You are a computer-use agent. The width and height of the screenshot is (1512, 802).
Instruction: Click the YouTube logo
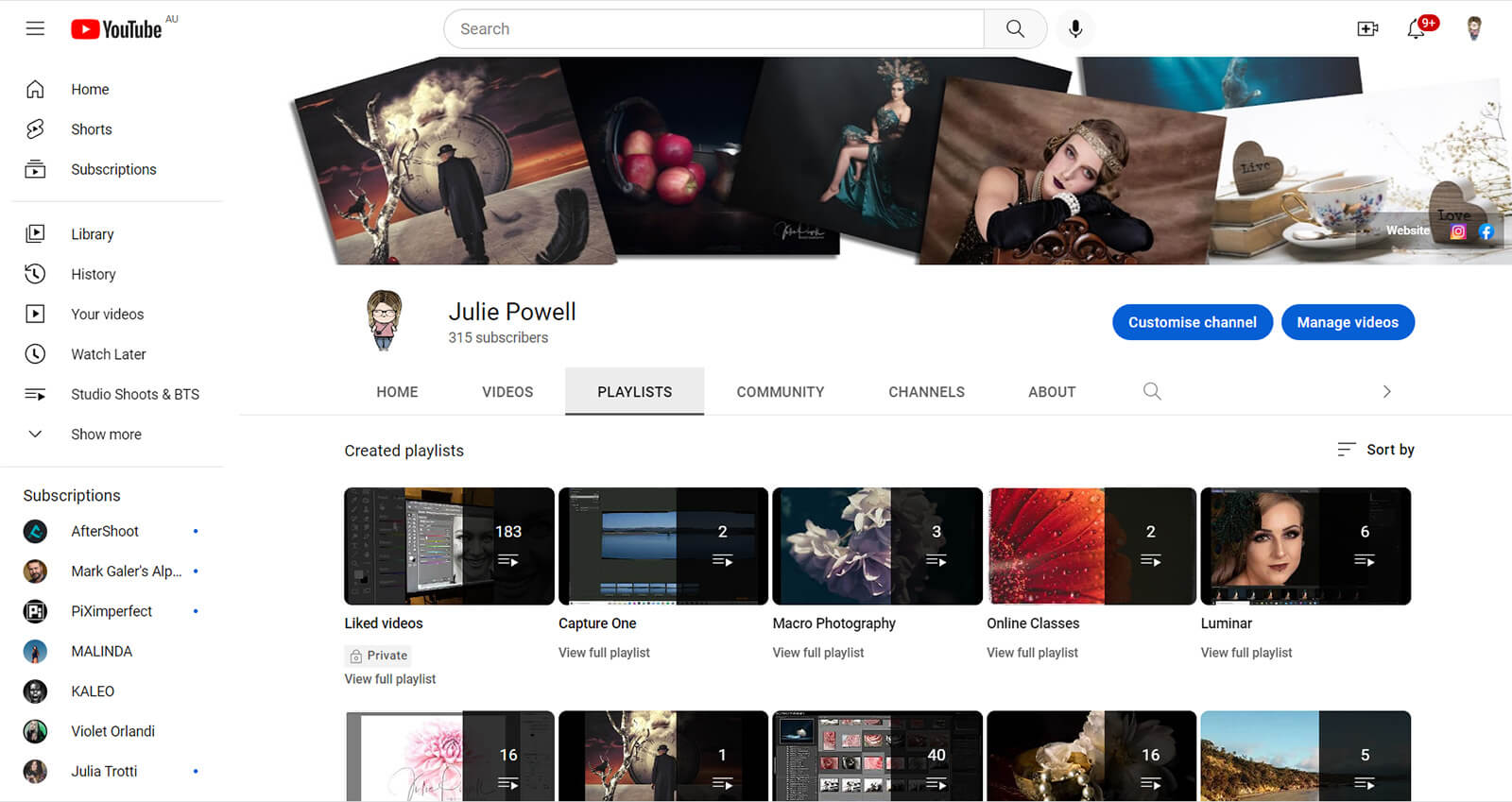point(116,29)
